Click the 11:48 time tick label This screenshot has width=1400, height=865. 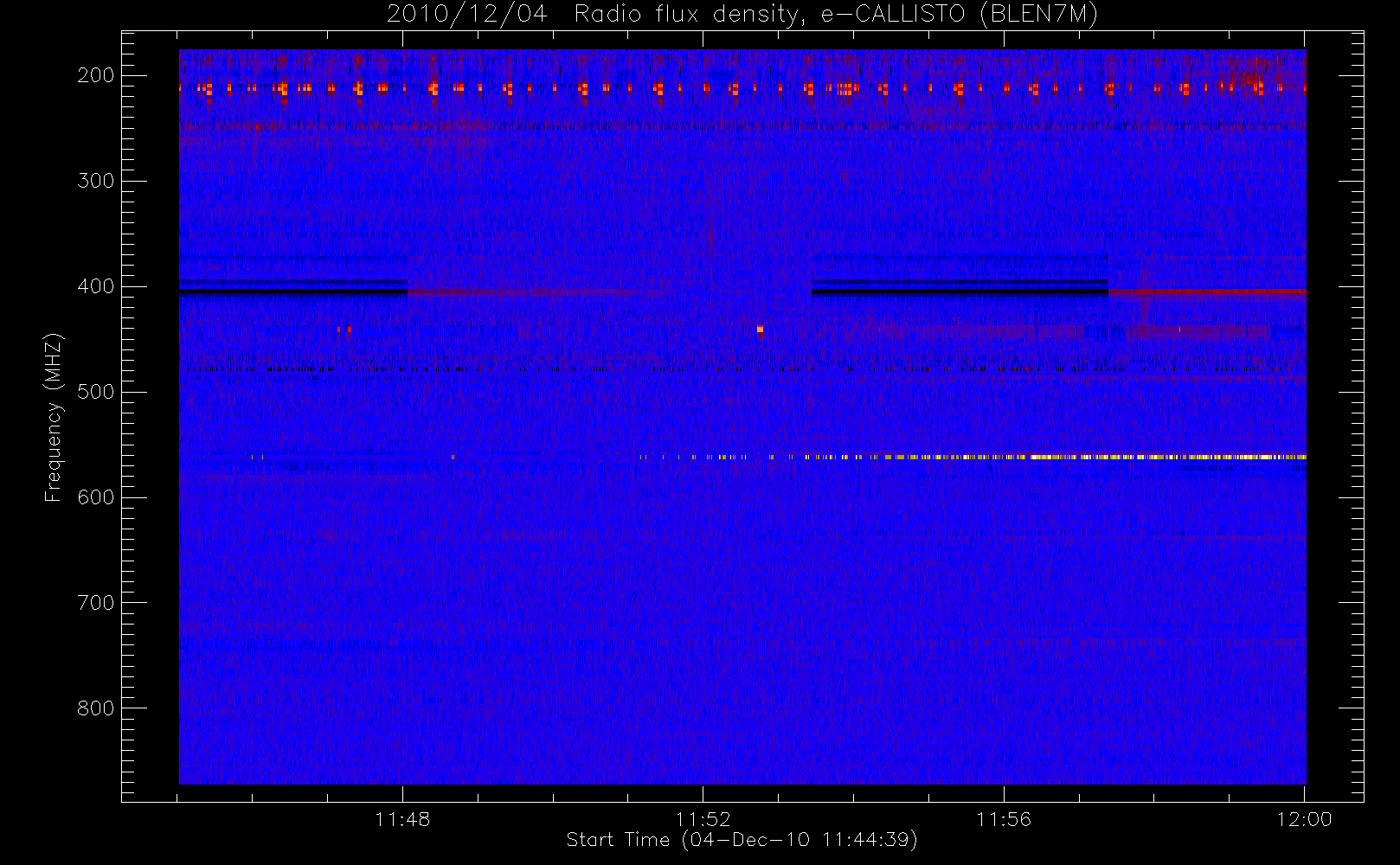coord(402,819)
